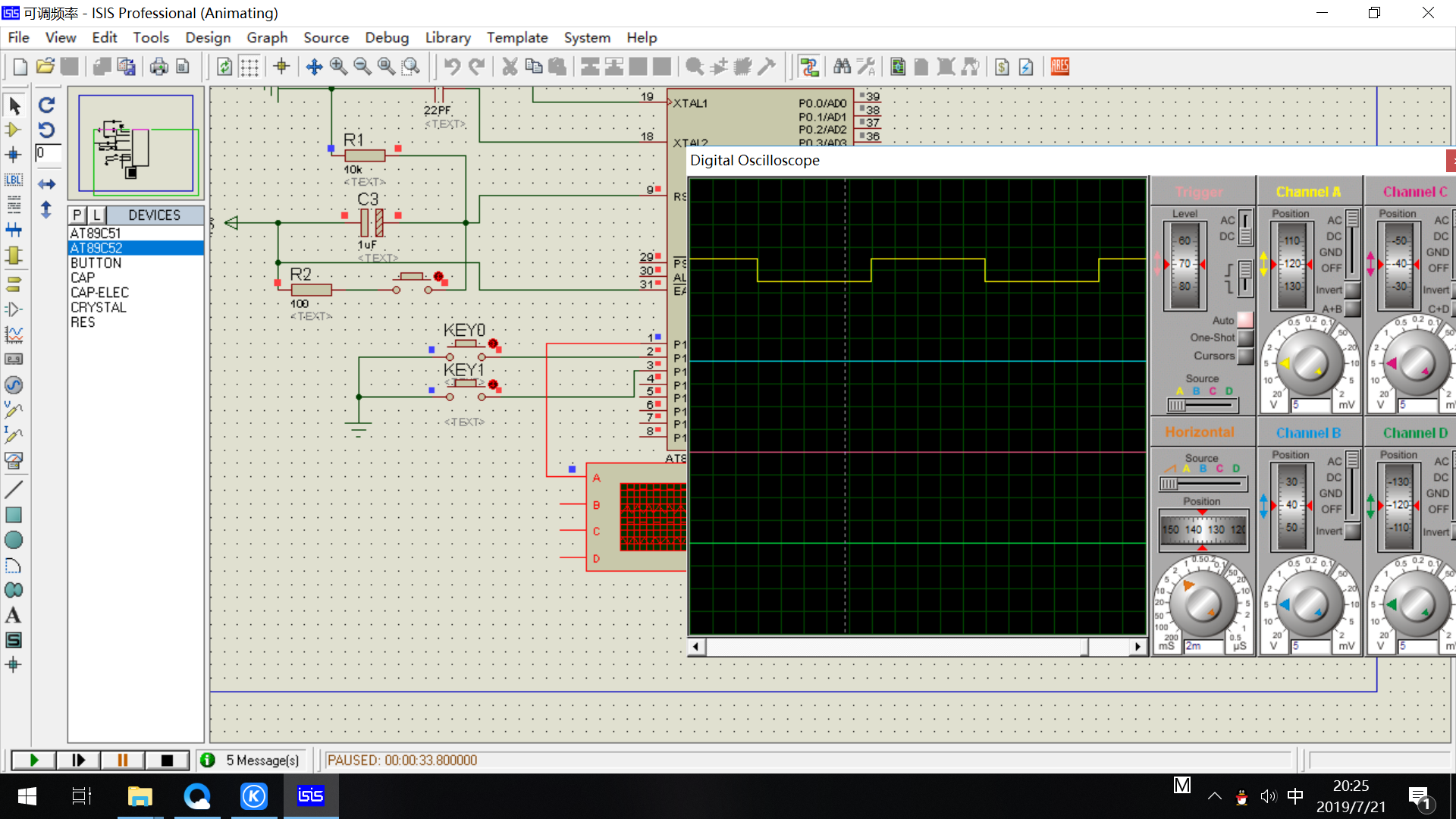Click the Step simulation button
The height and width of the screenshot is (819, 1456).
(78, 760)
